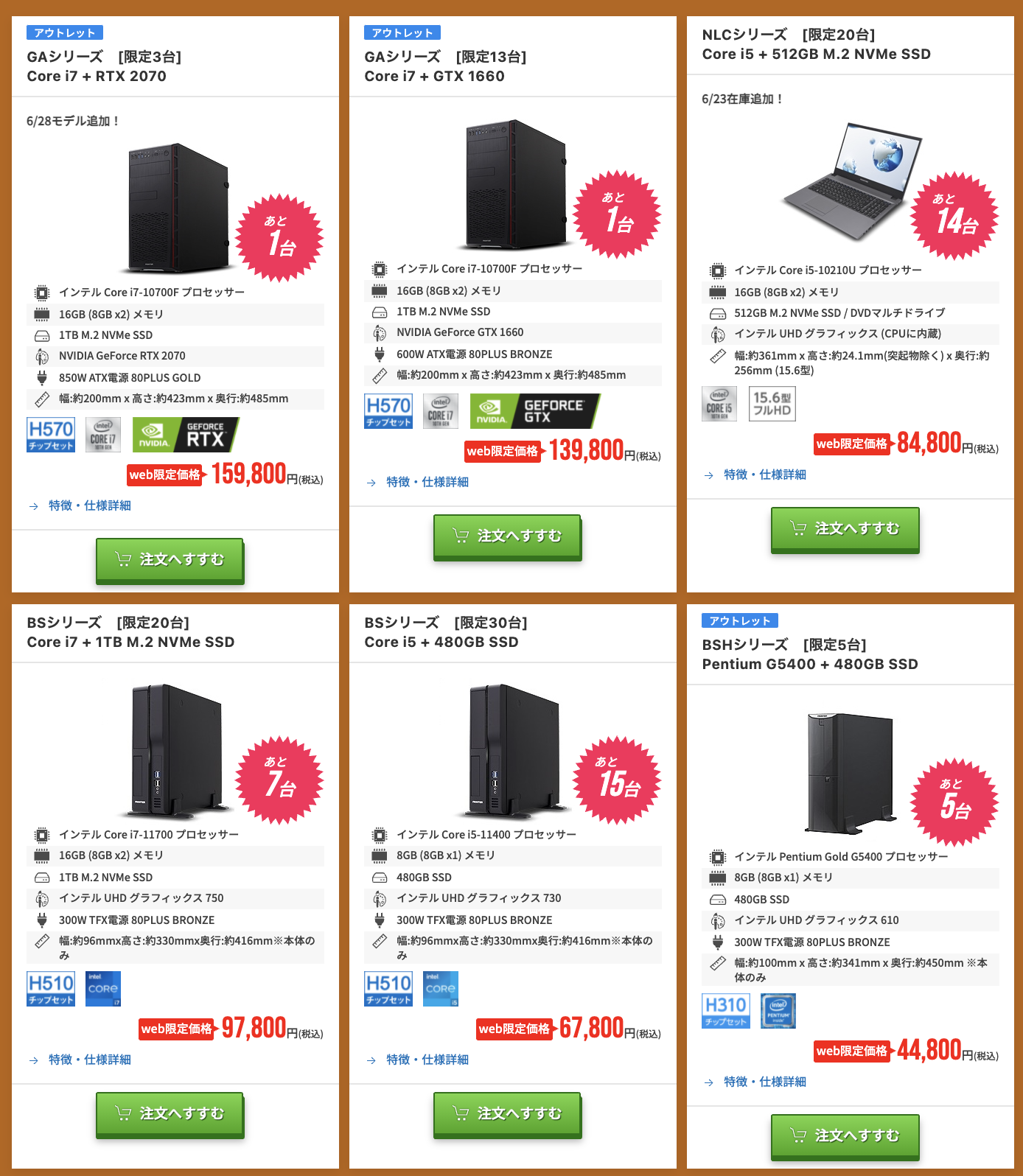Click the 15.6型 フルHD display badge
The width and height of the screenshot is (1023, 1176).
772,404
